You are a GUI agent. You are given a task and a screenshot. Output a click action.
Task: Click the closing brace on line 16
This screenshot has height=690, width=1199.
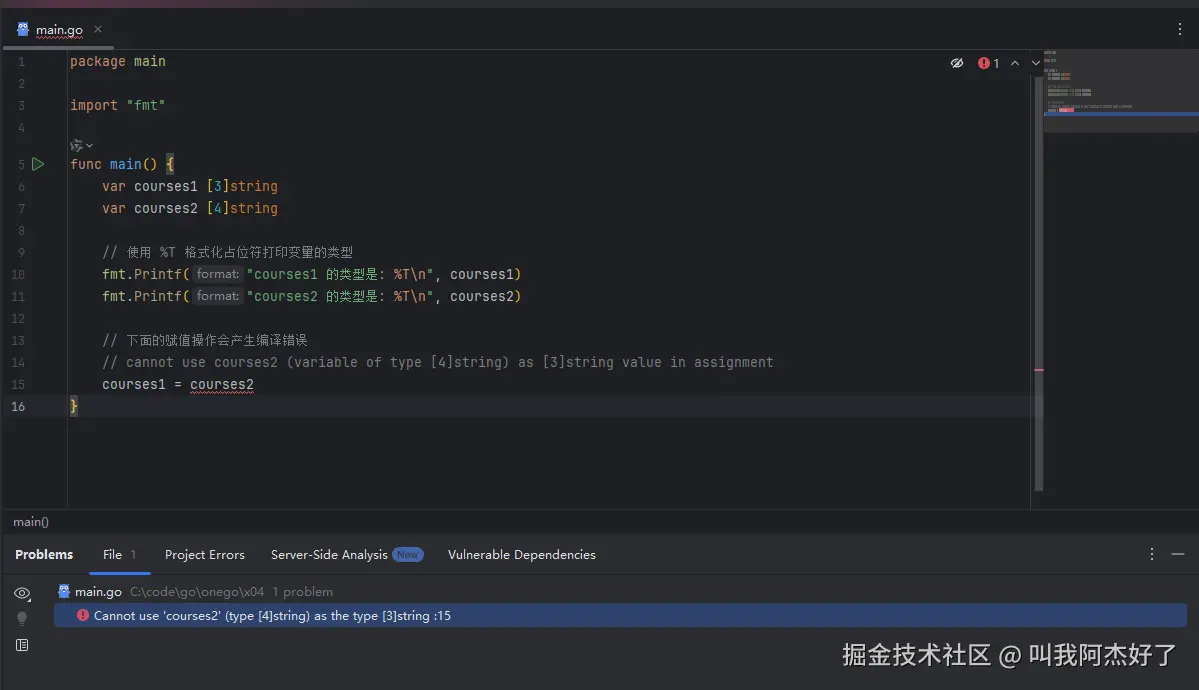(73, 407)
